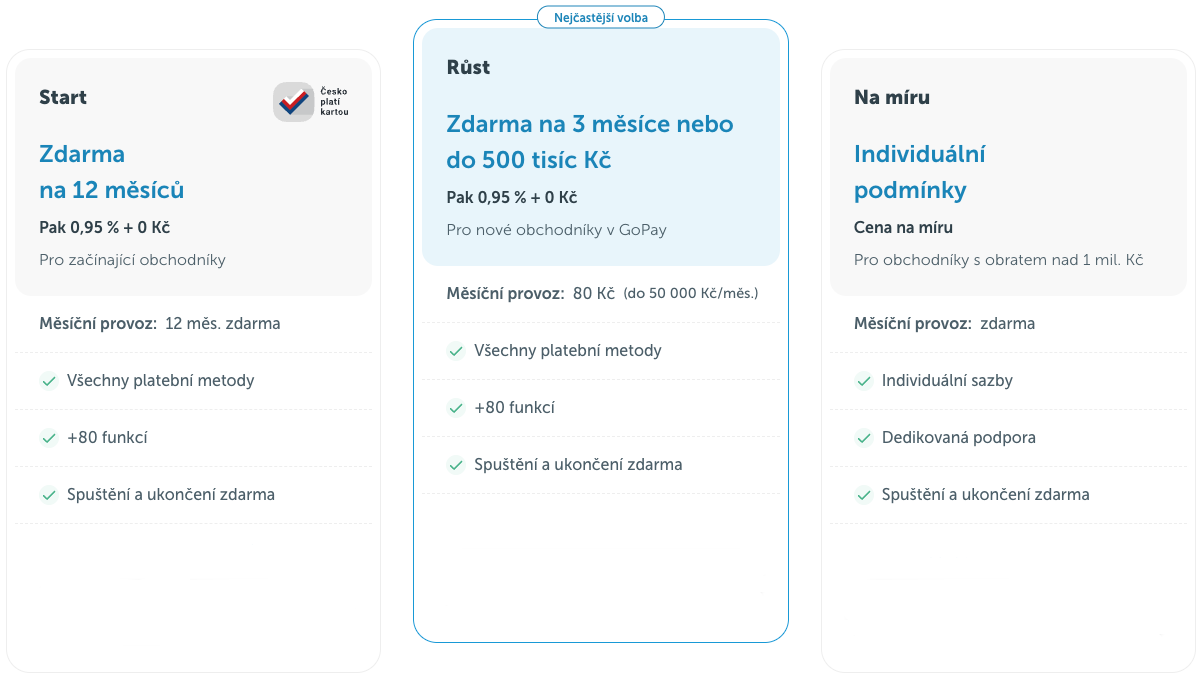The image size is (1201, 684).
Task: Click Zdarma na 12 měsíců offer
Action: point(111,172)
